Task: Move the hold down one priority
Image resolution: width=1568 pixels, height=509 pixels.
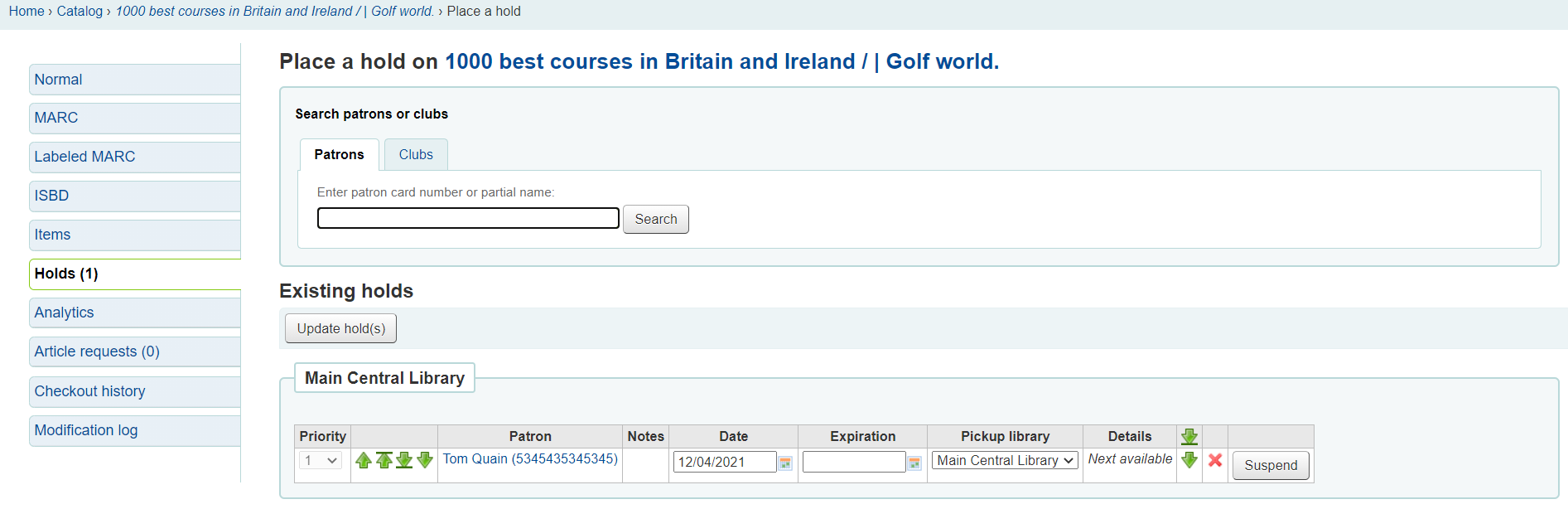Action: coord(425,460)
